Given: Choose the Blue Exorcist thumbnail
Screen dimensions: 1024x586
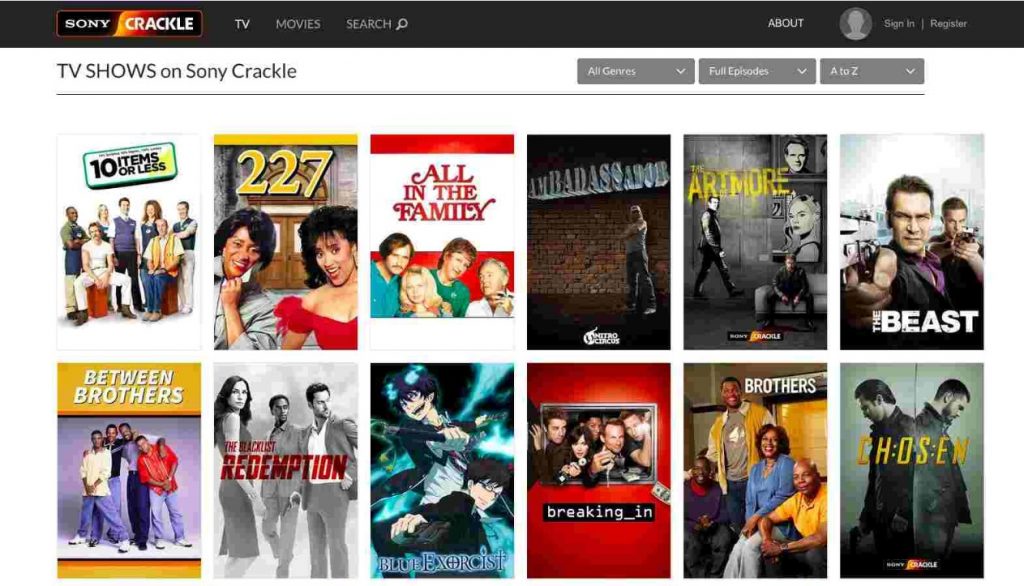Looking at the screenshot, I should pyautogui.click(x=442, y=471).
